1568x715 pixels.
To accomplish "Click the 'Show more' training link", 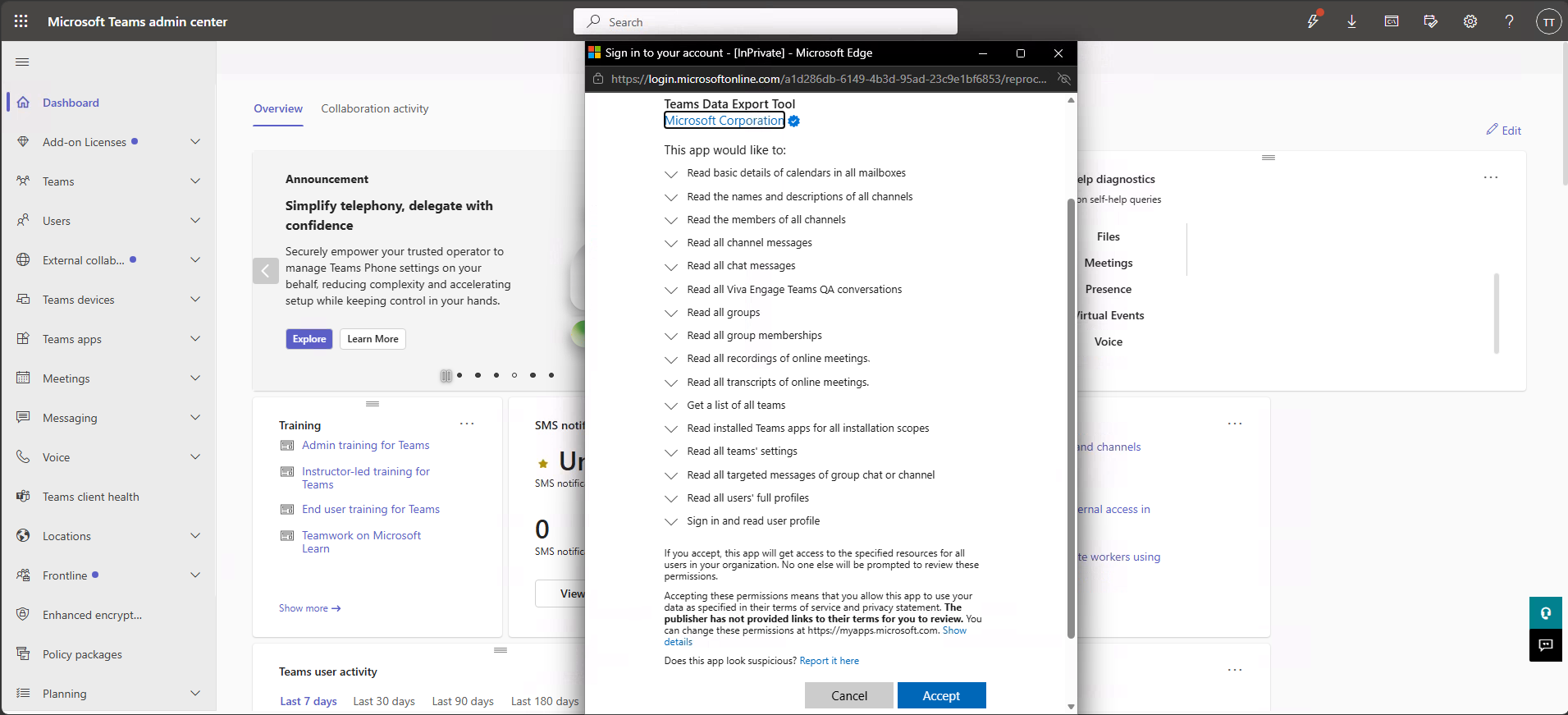I will click(310, 608).
